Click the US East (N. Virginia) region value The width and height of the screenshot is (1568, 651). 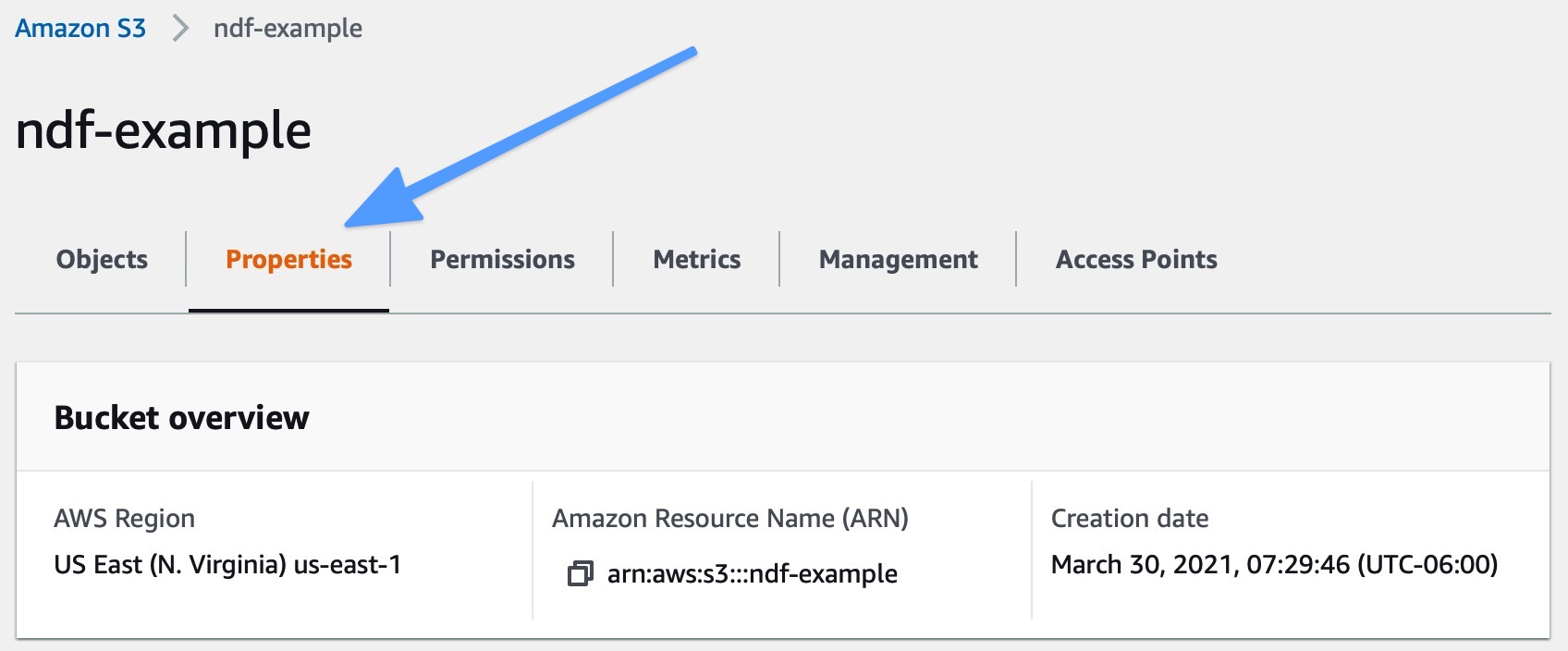tap(227, 565)
